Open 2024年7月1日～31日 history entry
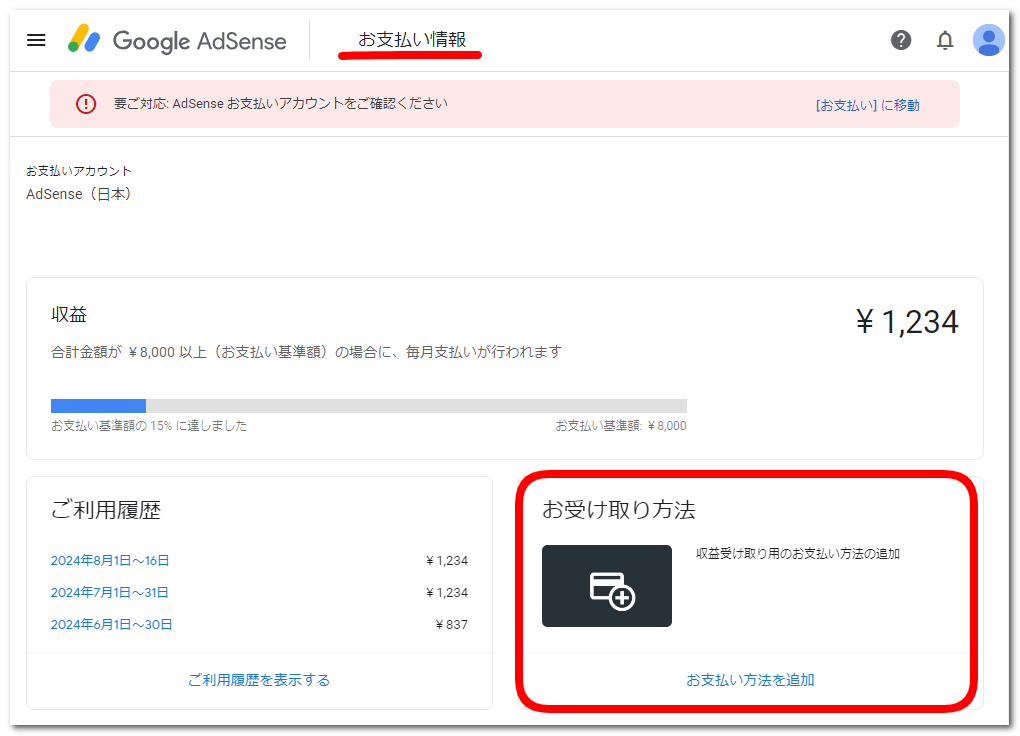Viewport: 1020px width, 736px height. pyautogui.click(x=110, y=593)
